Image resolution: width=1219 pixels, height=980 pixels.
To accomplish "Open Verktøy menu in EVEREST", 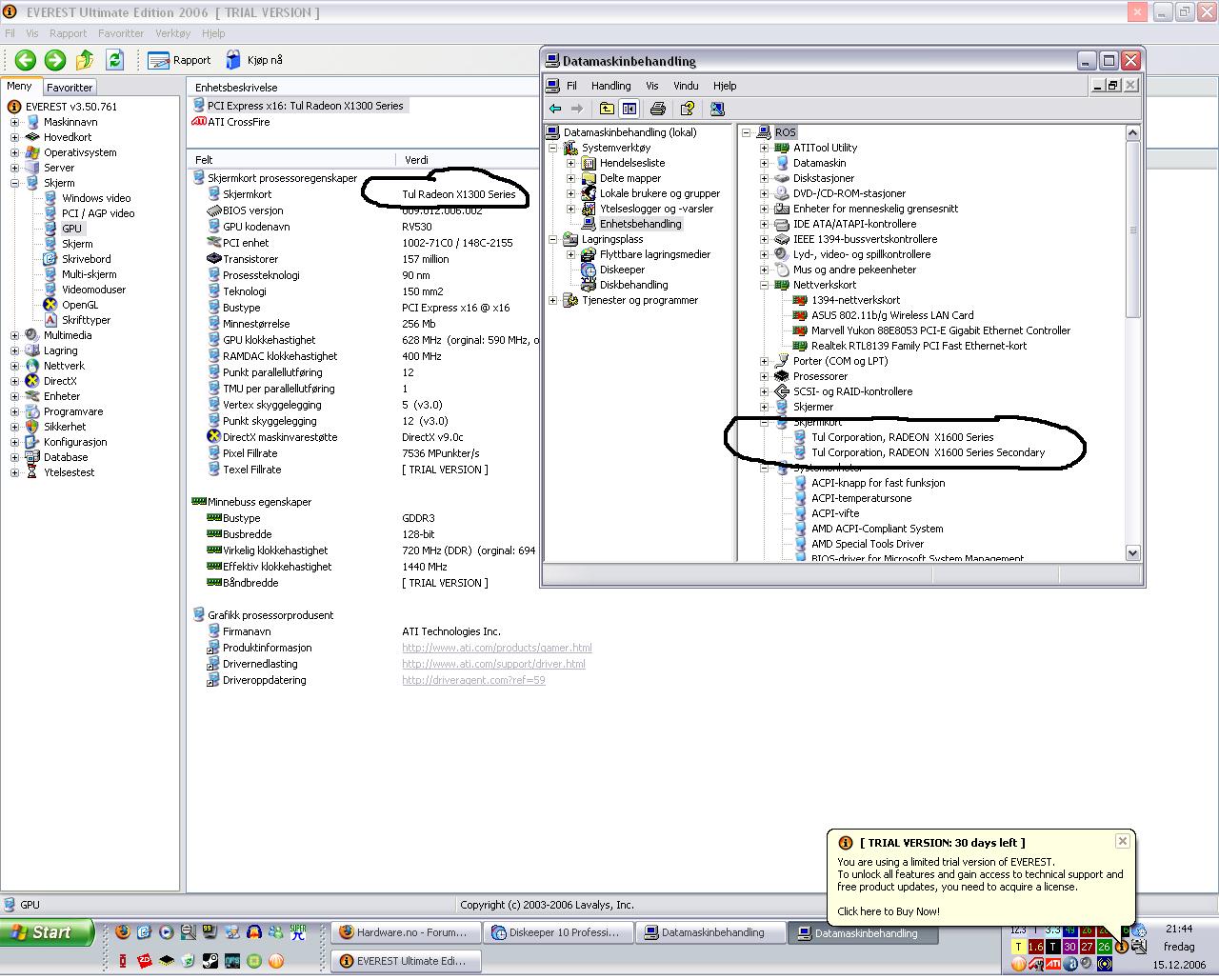I will pos(172,33).
